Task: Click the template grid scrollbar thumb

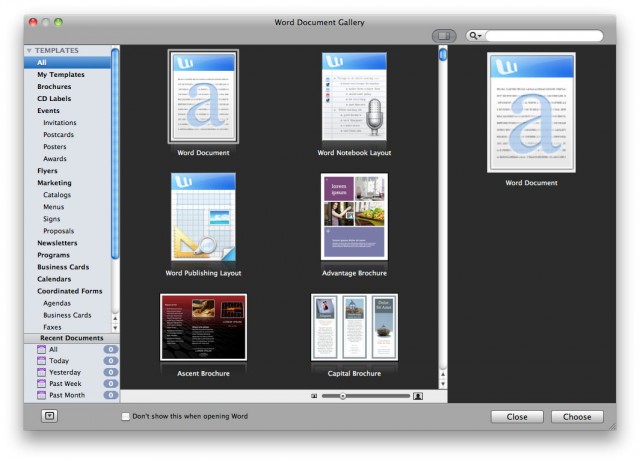Action: coord(443,54)
